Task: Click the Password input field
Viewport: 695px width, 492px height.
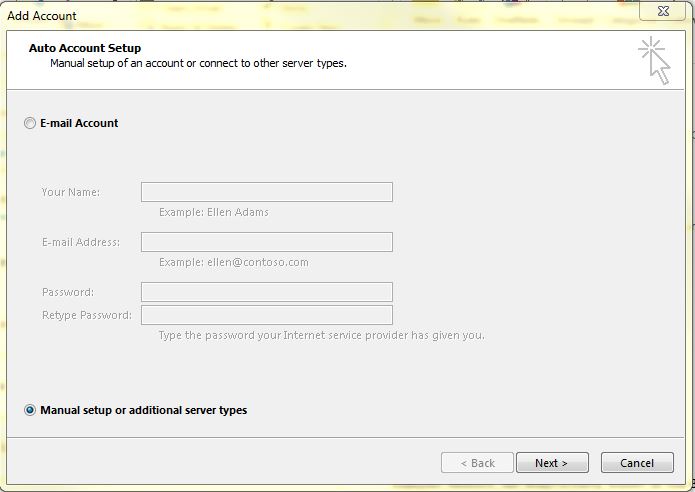Action: [267, 292]
